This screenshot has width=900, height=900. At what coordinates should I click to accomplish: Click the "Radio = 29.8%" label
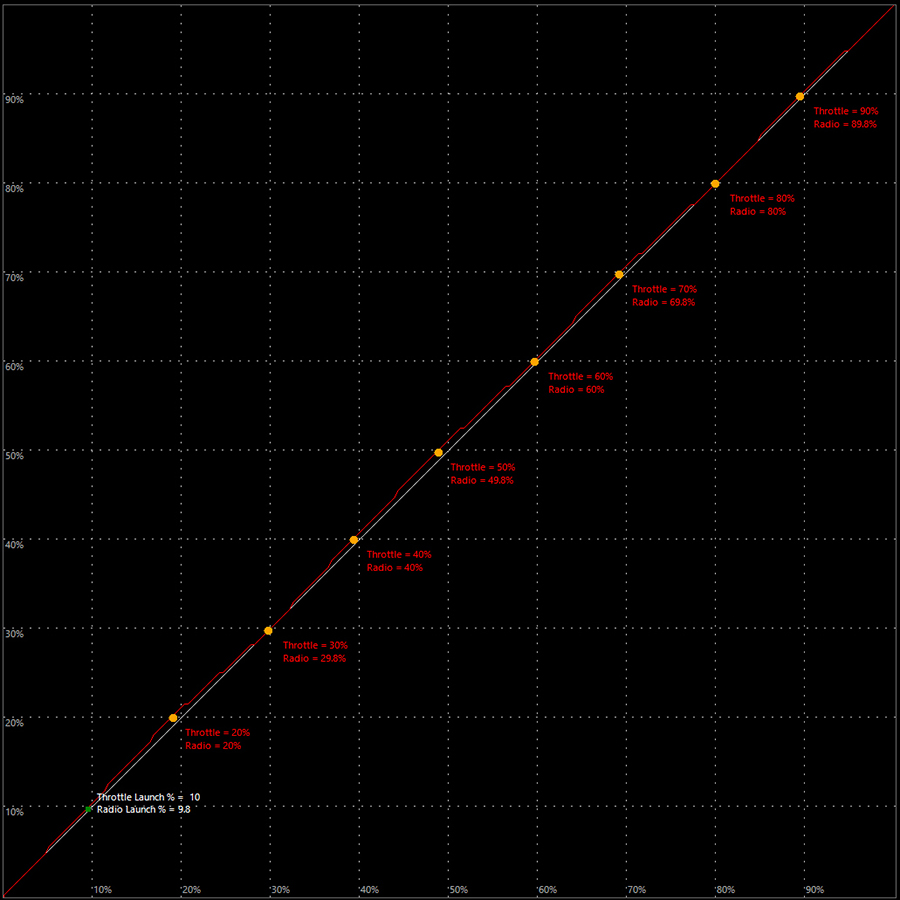(315, 659)
